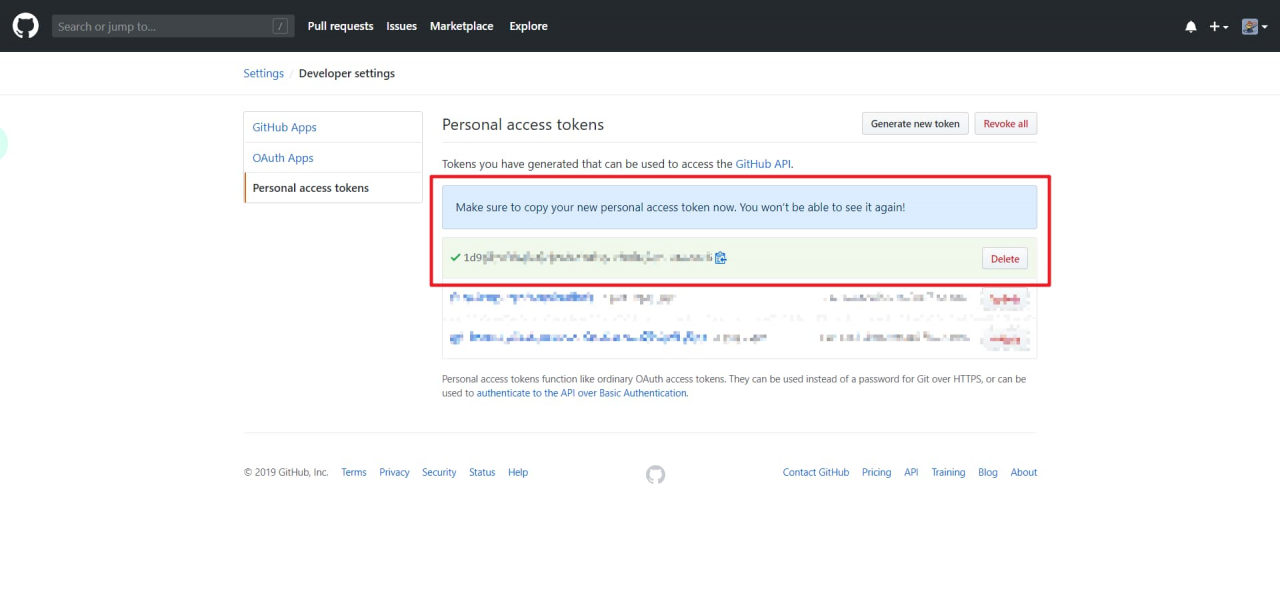Open authenticate to the API over Basic Authentication link

(581, 393)
